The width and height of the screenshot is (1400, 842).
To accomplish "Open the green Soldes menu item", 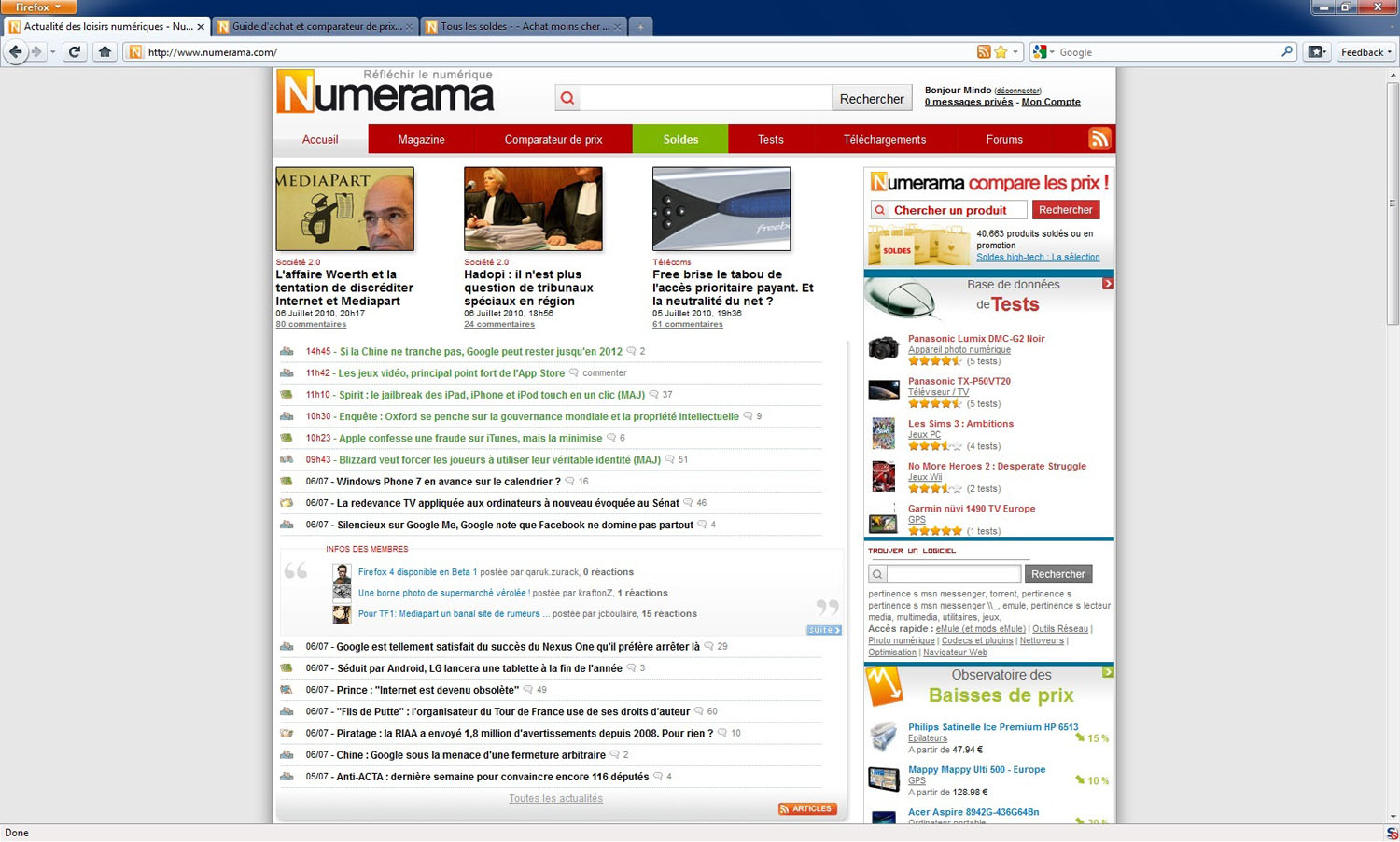I will [680, 139].
